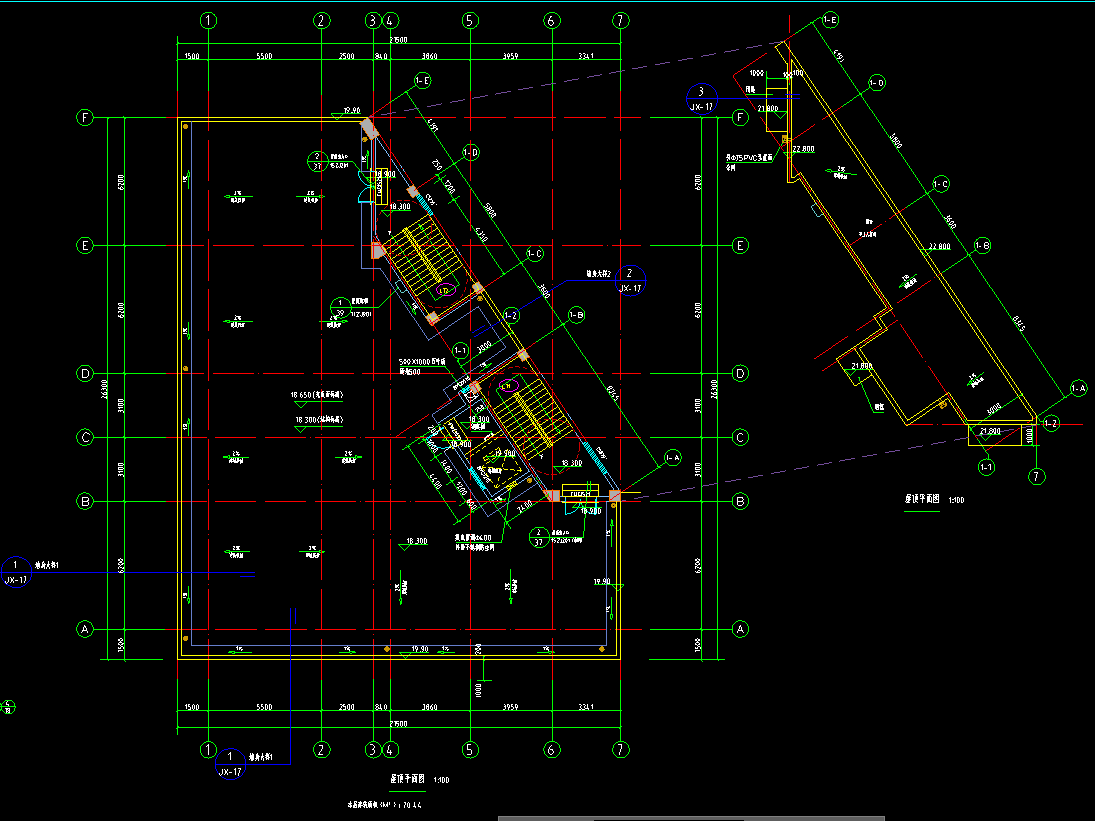The image size is (1095, 821).
Task: Click the blue section marker 3 JX-17
Action: [703, 97]
